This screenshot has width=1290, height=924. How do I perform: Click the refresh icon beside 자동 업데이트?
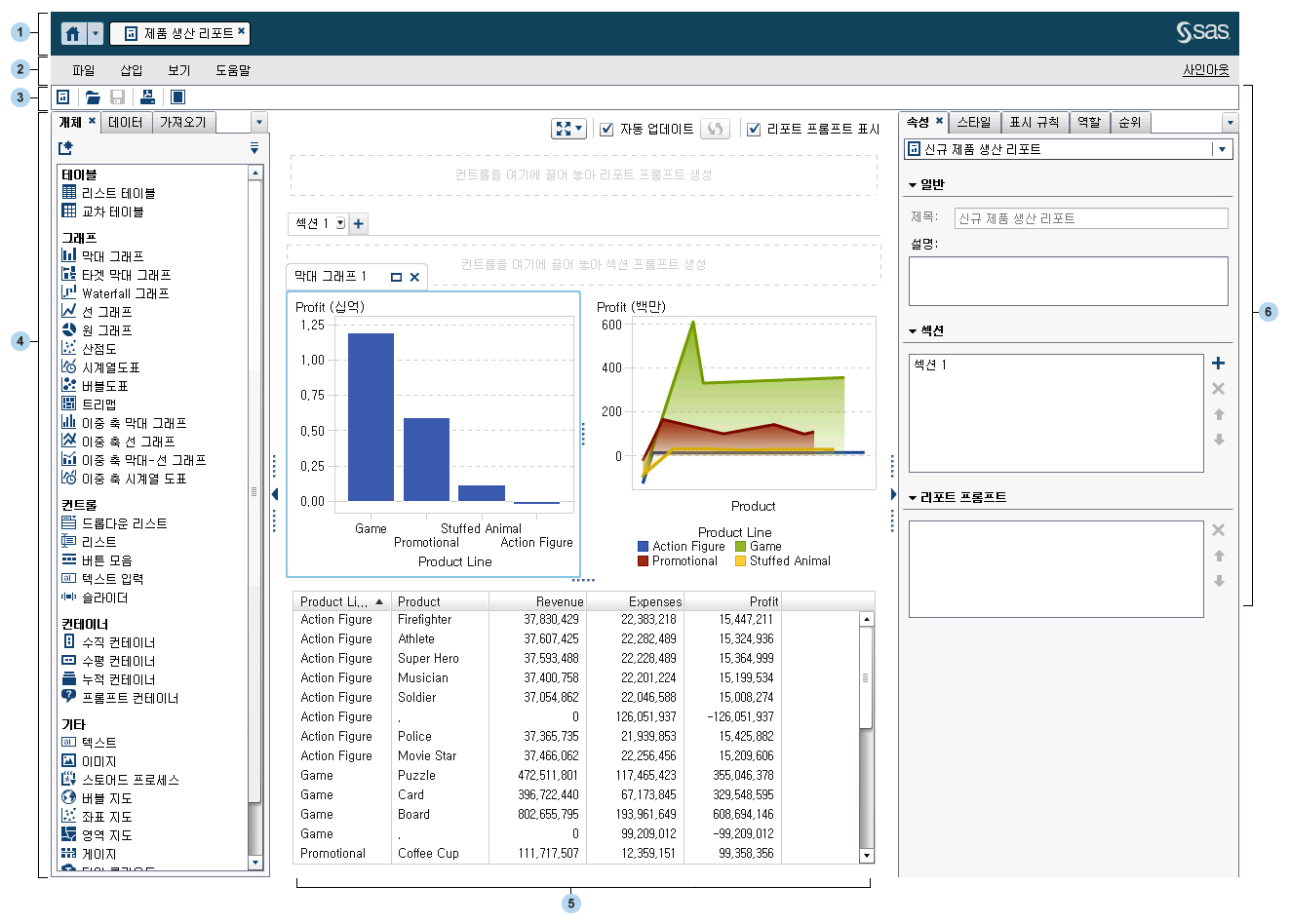click(716, 129)
